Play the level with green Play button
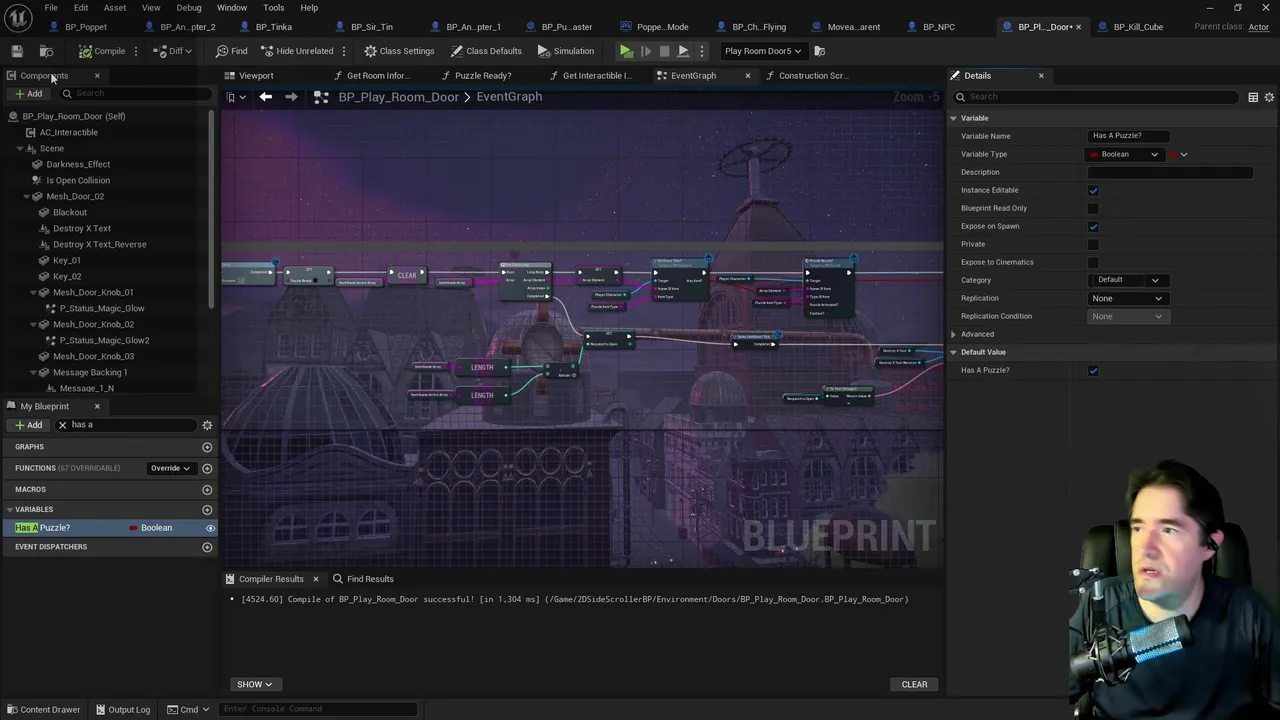Viewport: 1280px width, 720px height. point(626,51)
